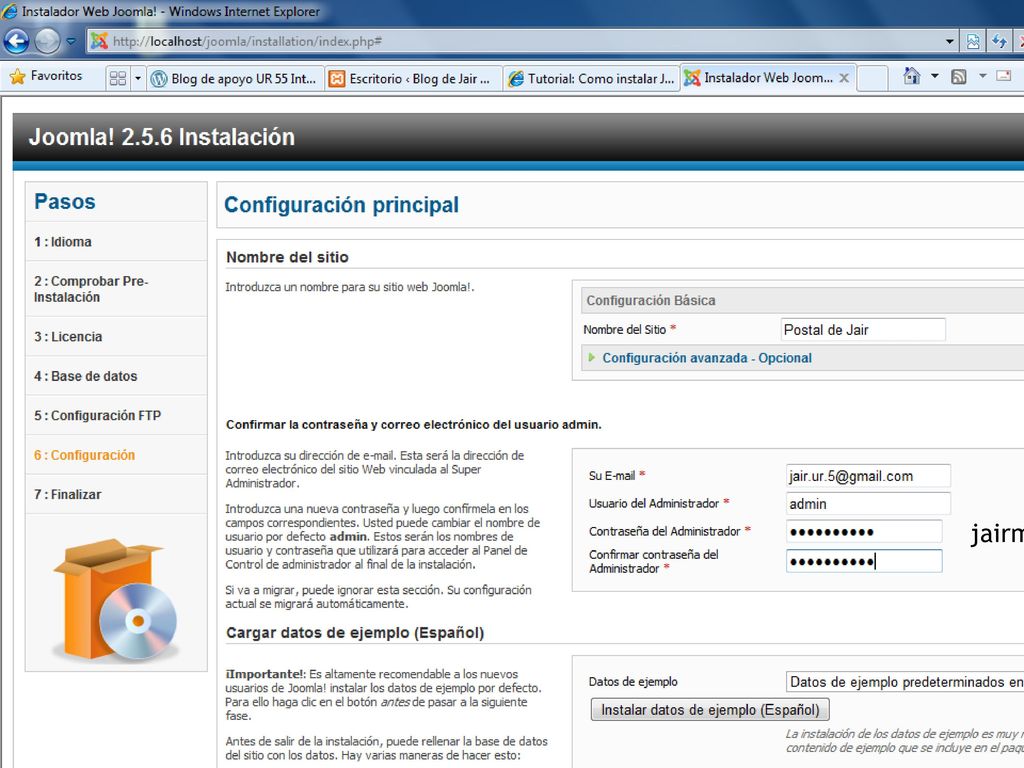Switch to the Blog de apoyo UR 55 tab
Screen dimensions: 1024x768
click(x=235, y=79)
